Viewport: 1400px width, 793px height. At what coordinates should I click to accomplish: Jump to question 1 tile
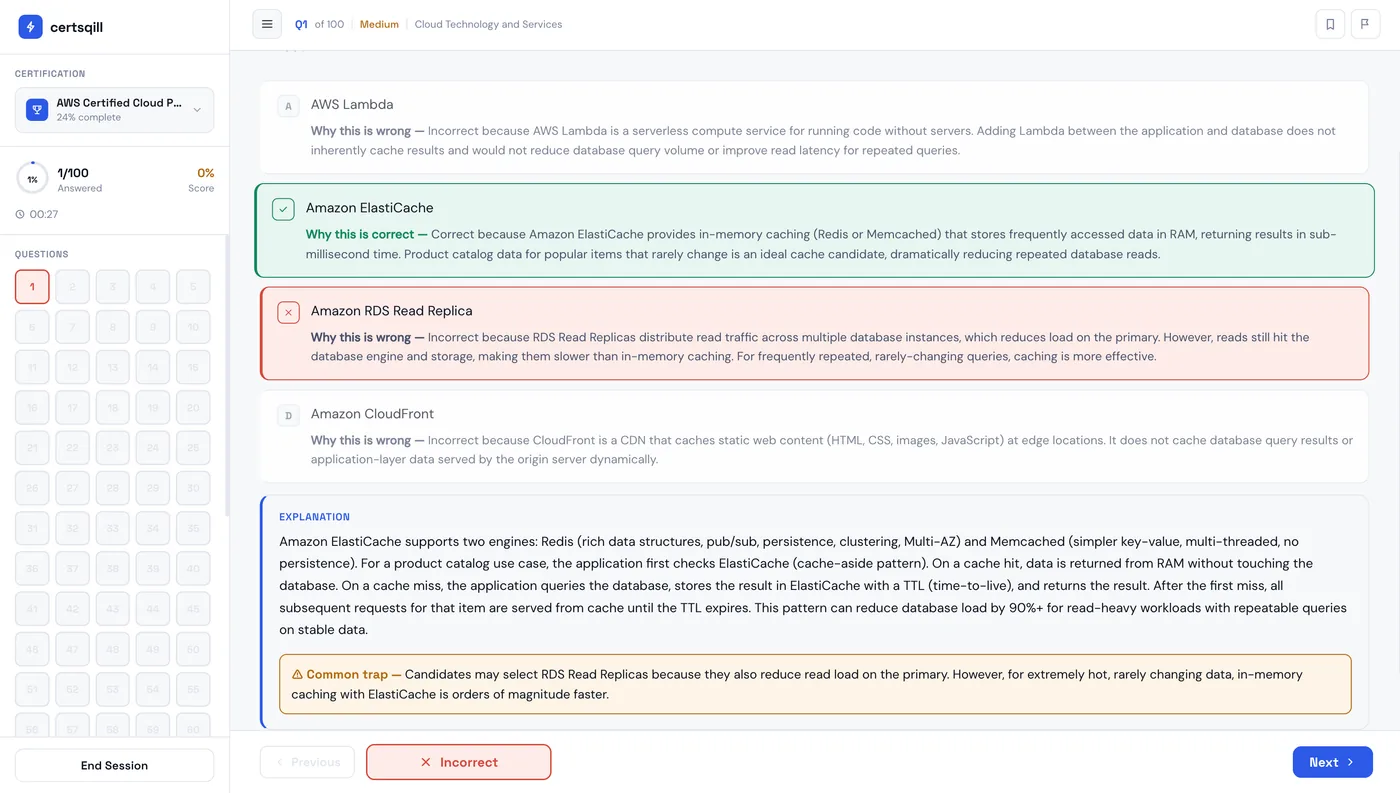click(x=32, y=287)
